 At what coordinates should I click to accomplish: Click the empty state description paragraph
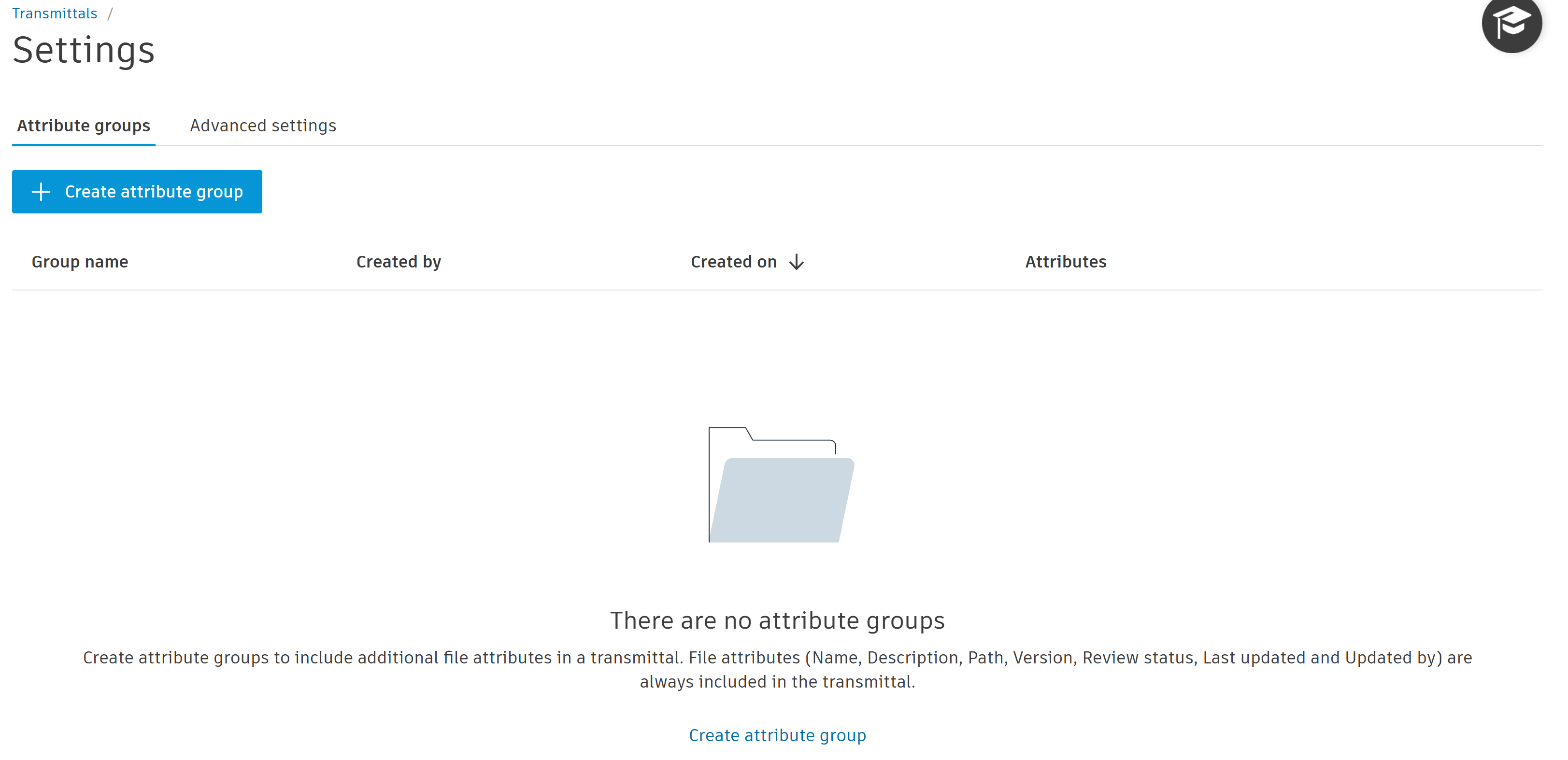777,658
